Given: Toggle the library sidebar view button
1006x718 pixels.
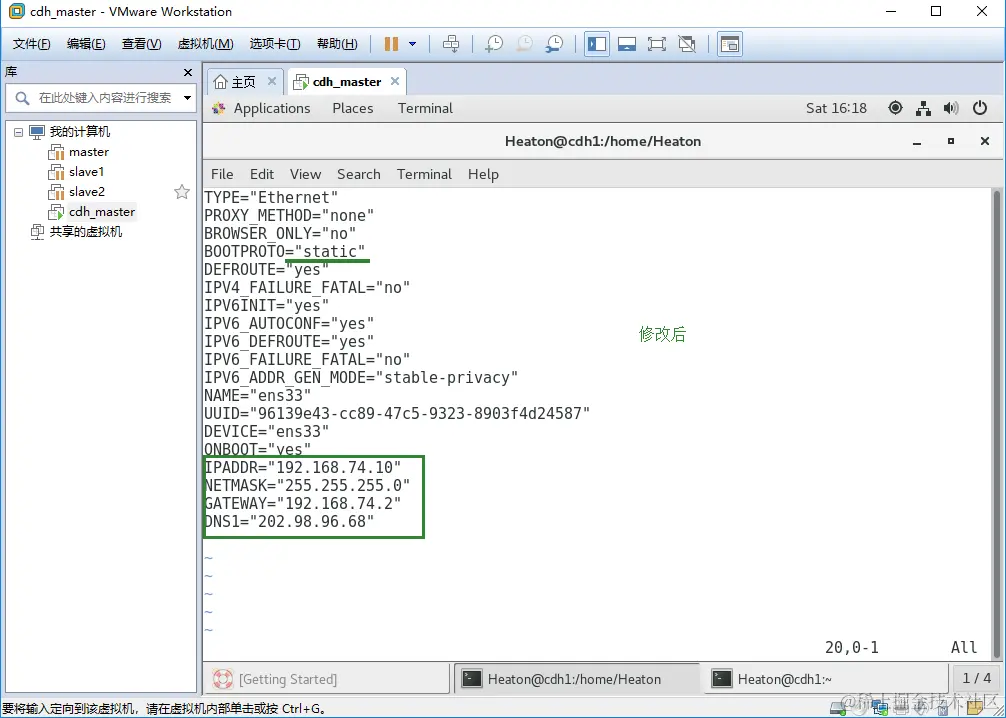Looking at the screenshot, I should [x=597, y=44].
